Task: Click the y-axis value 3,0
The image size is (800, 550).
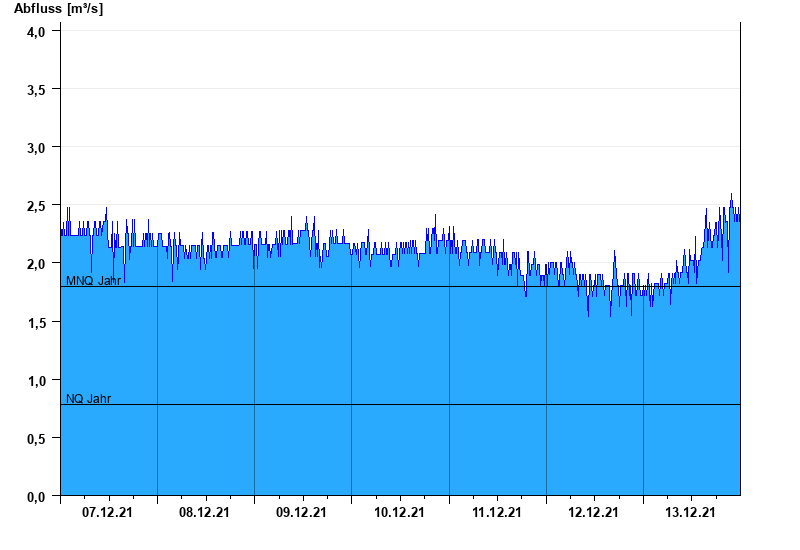Action: [x=36, y=148]
